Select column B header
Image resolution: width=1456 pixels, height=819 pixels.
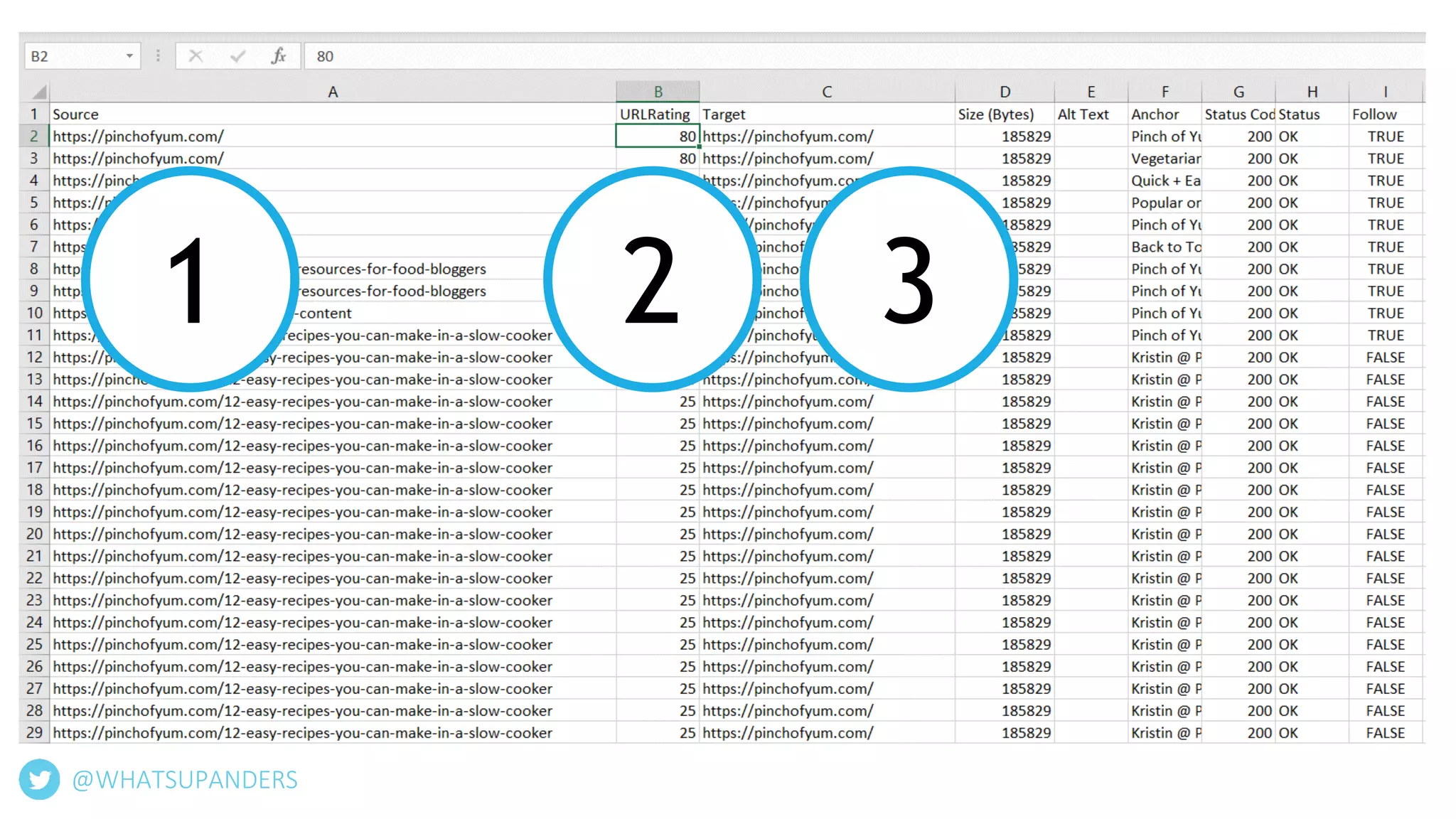coord(658,92)
